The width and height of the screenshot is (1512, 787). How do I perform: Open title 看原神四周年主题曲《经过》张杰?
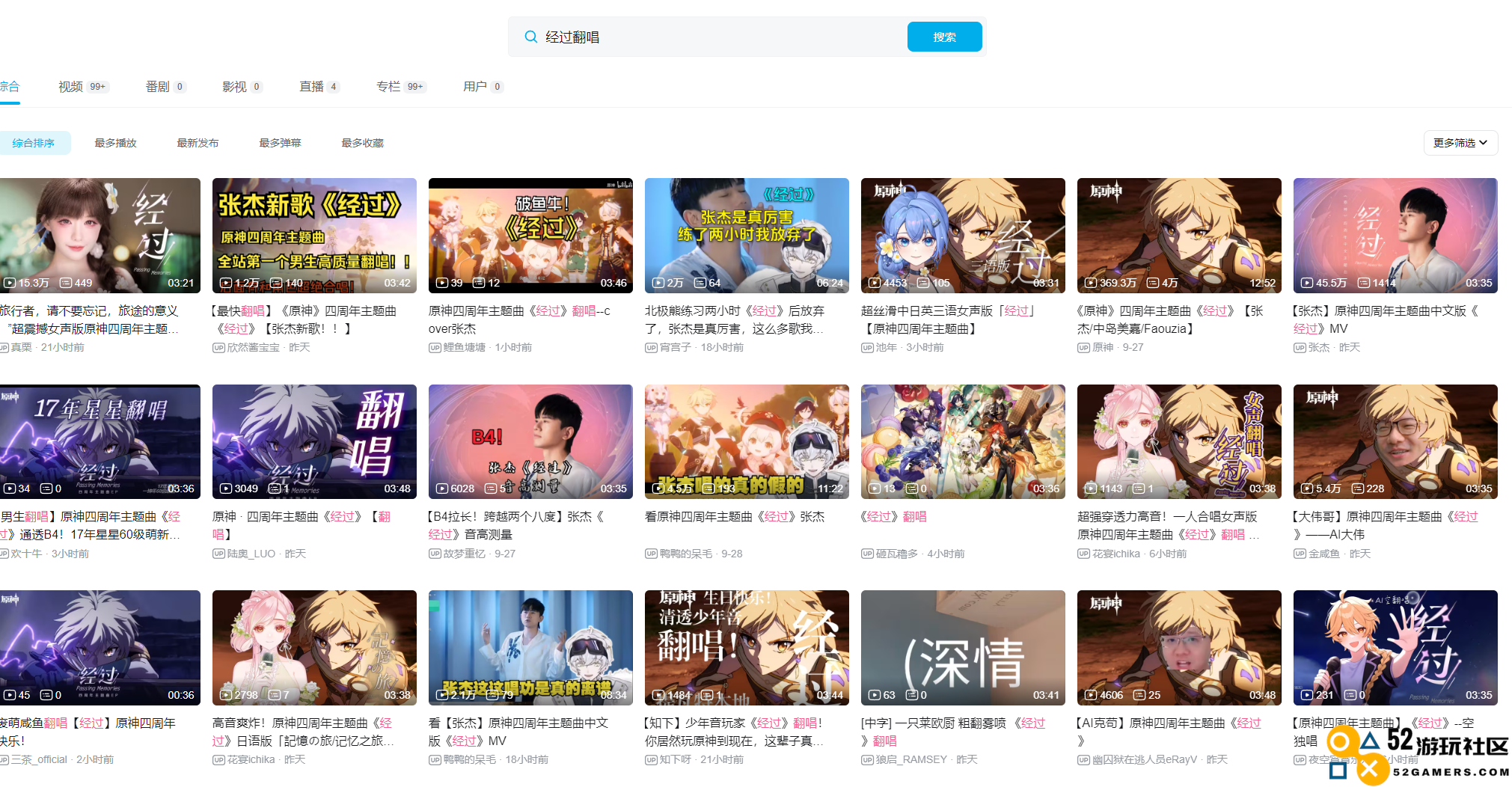coord(735,517)
